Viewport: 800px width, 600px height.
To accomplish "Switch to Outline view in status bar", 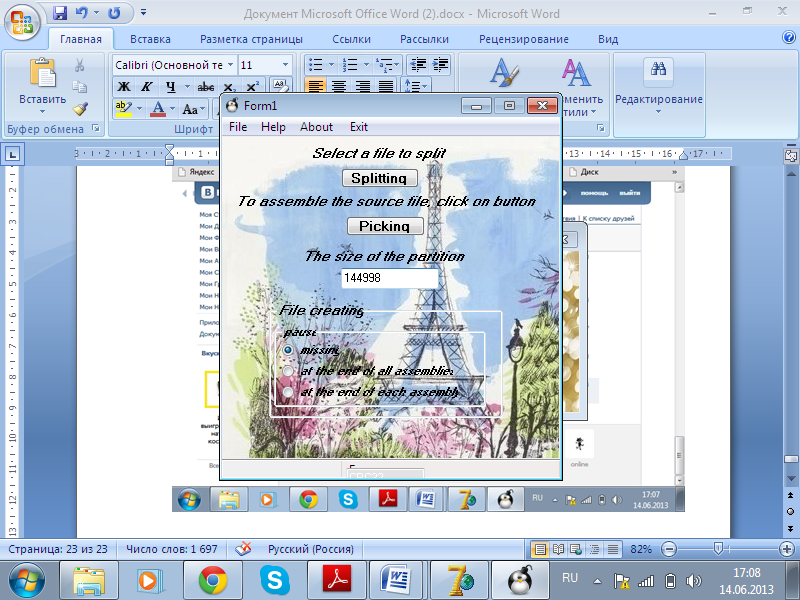I will [594, 549].
